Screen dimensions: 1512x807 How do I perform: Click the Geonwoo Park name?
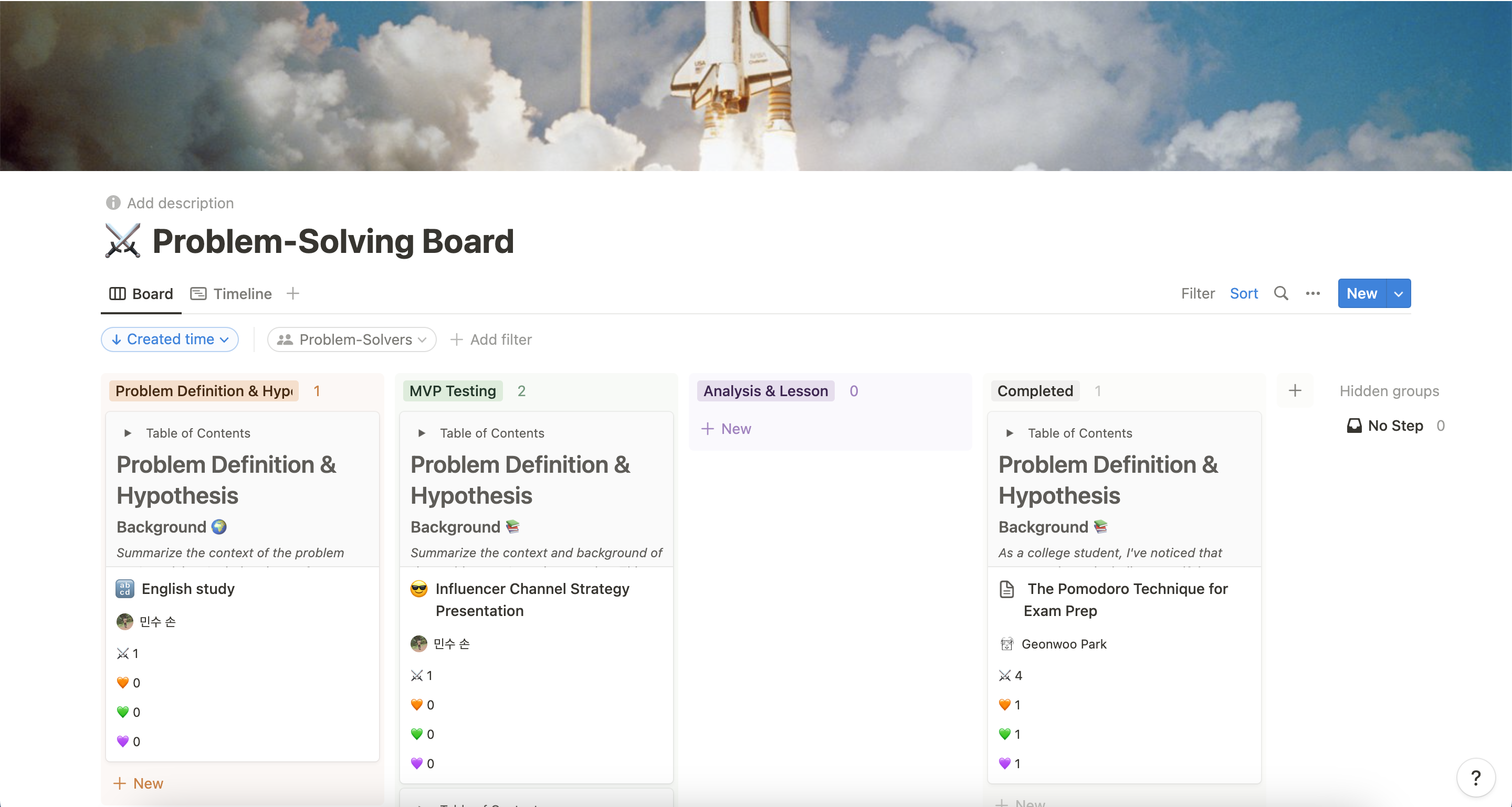(x=1064, y=644)
